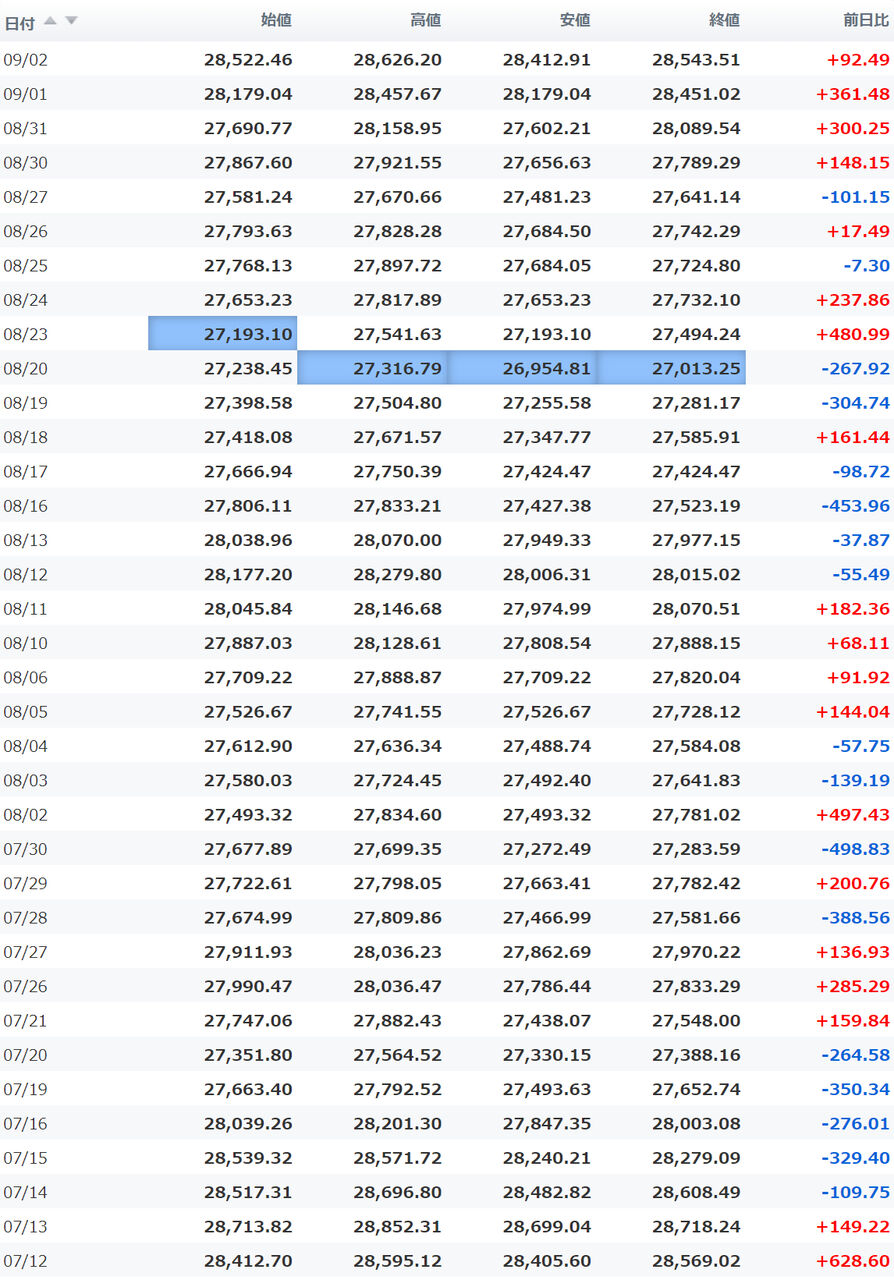This screenshot has width=894, height=1280.
Task: Click the 終値 column header
Action: pyautogui.click(x=724, y=20)
